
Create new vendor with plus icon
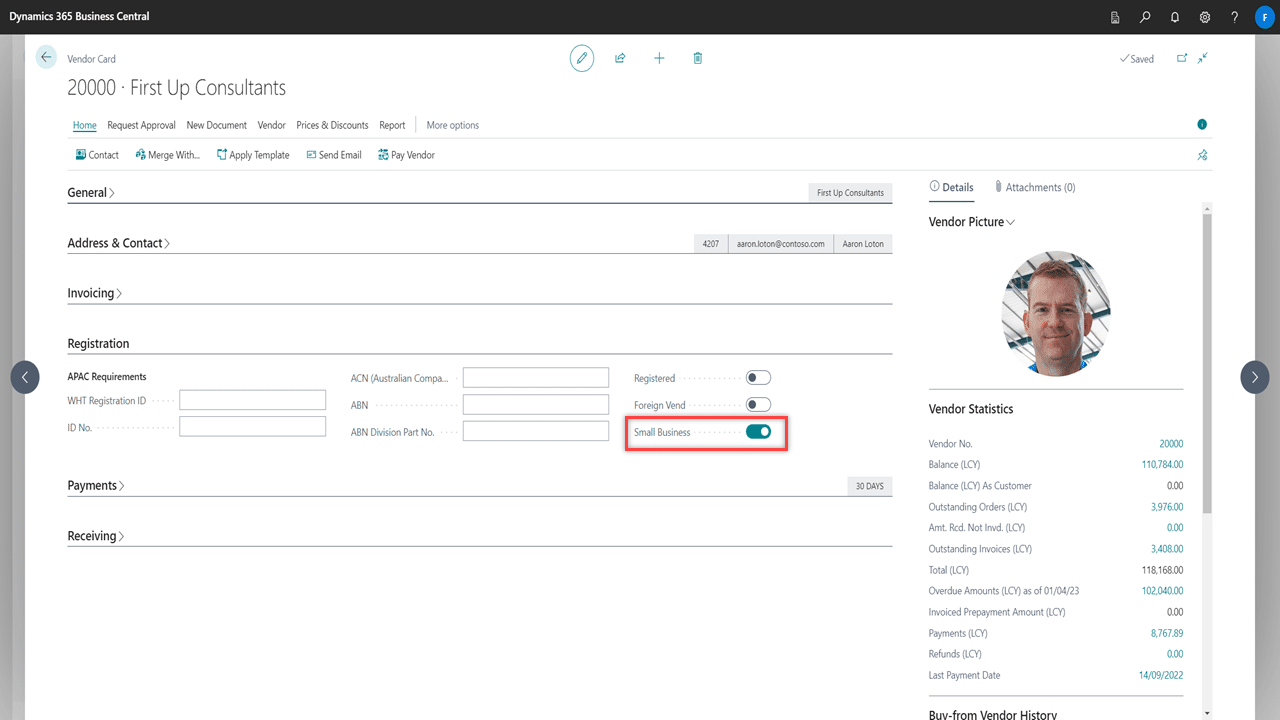(659, 58)
